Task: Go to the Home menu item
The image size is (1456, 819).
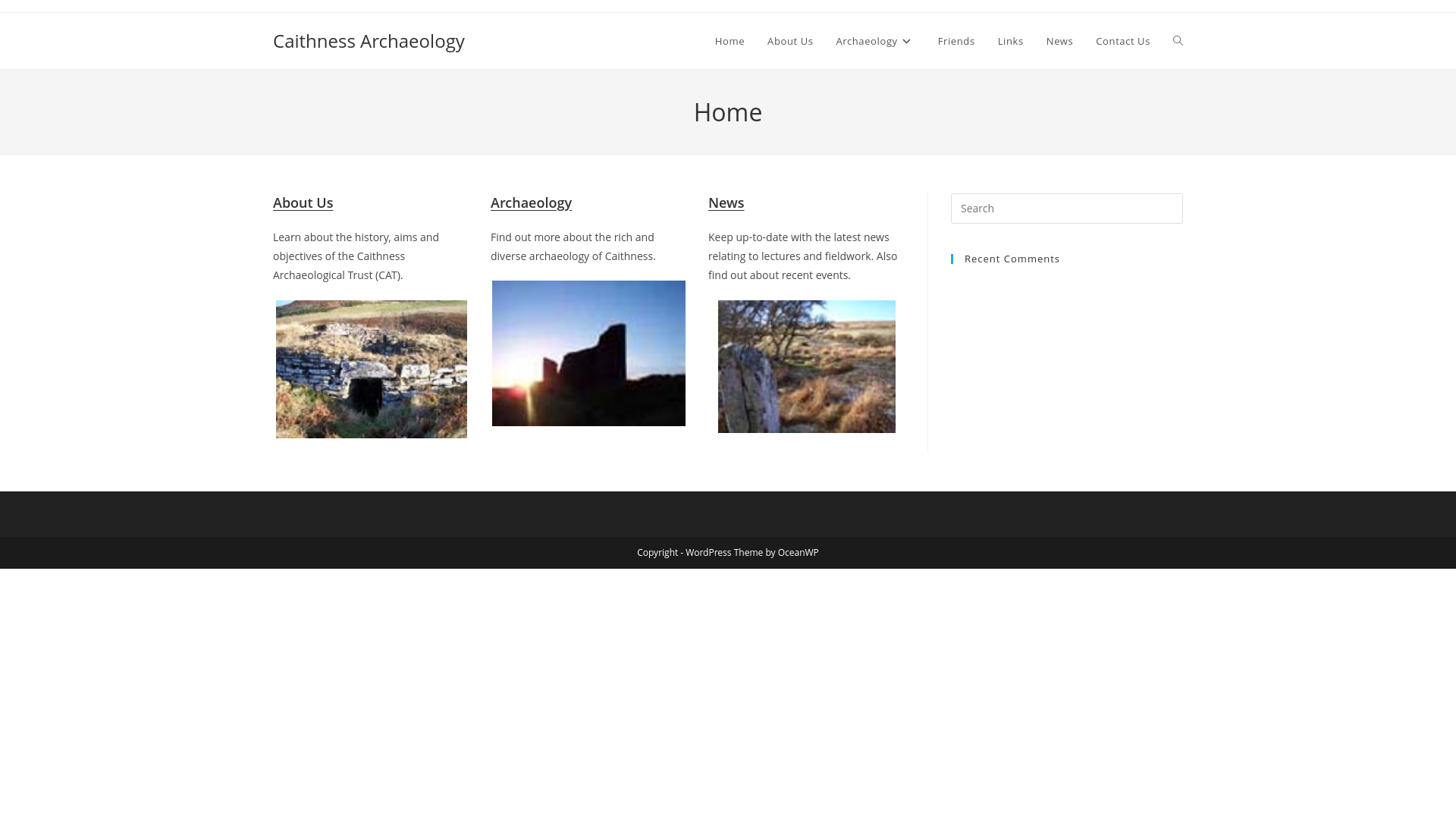Action: coord(730,41)
